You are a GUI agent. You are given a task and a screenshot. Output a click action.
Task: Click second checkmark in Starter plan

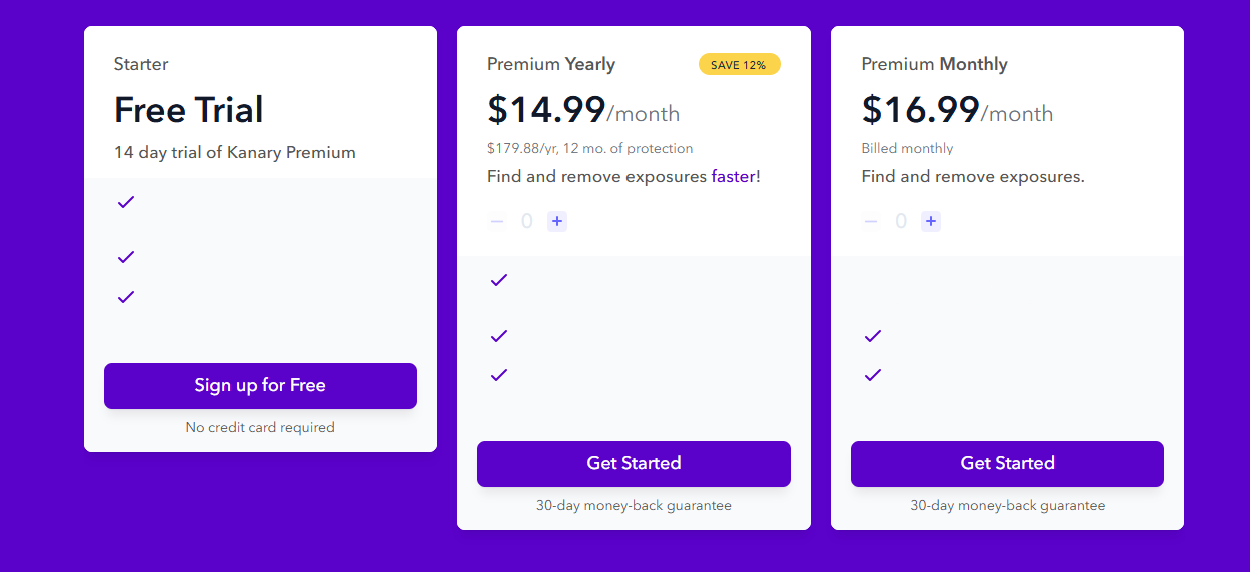click(126, 257)
